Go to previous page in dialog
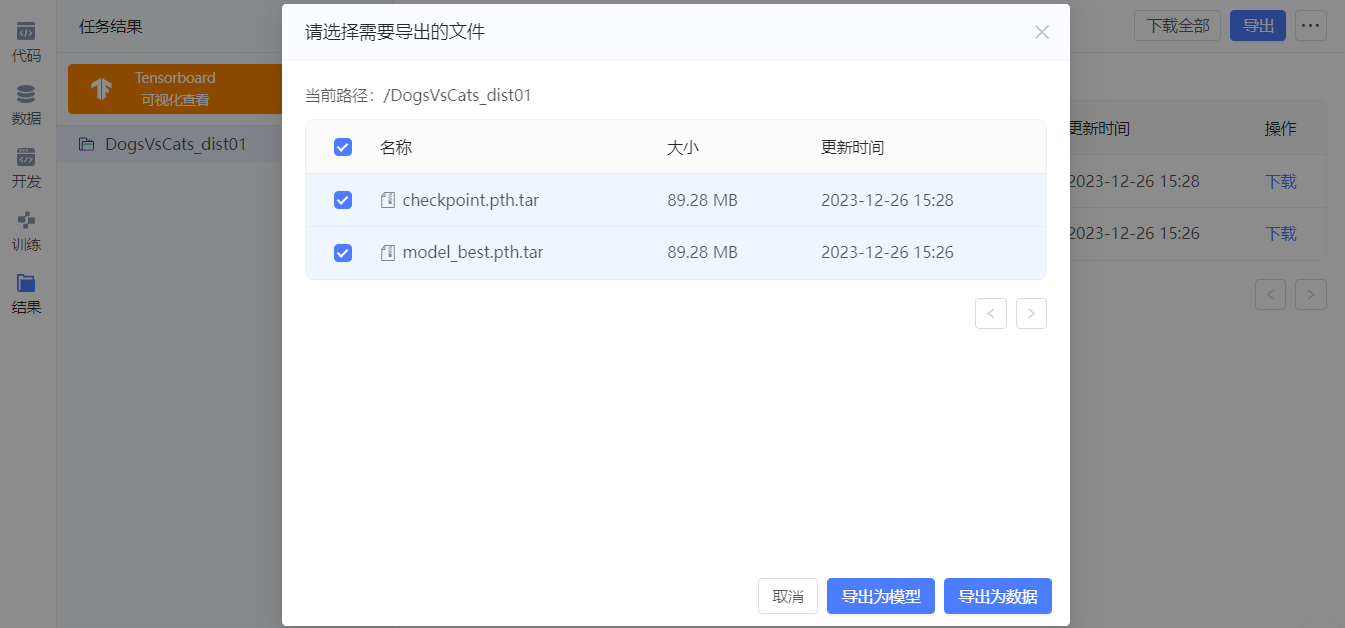This screenshot has height=628, width=1345. pos(991,313)
